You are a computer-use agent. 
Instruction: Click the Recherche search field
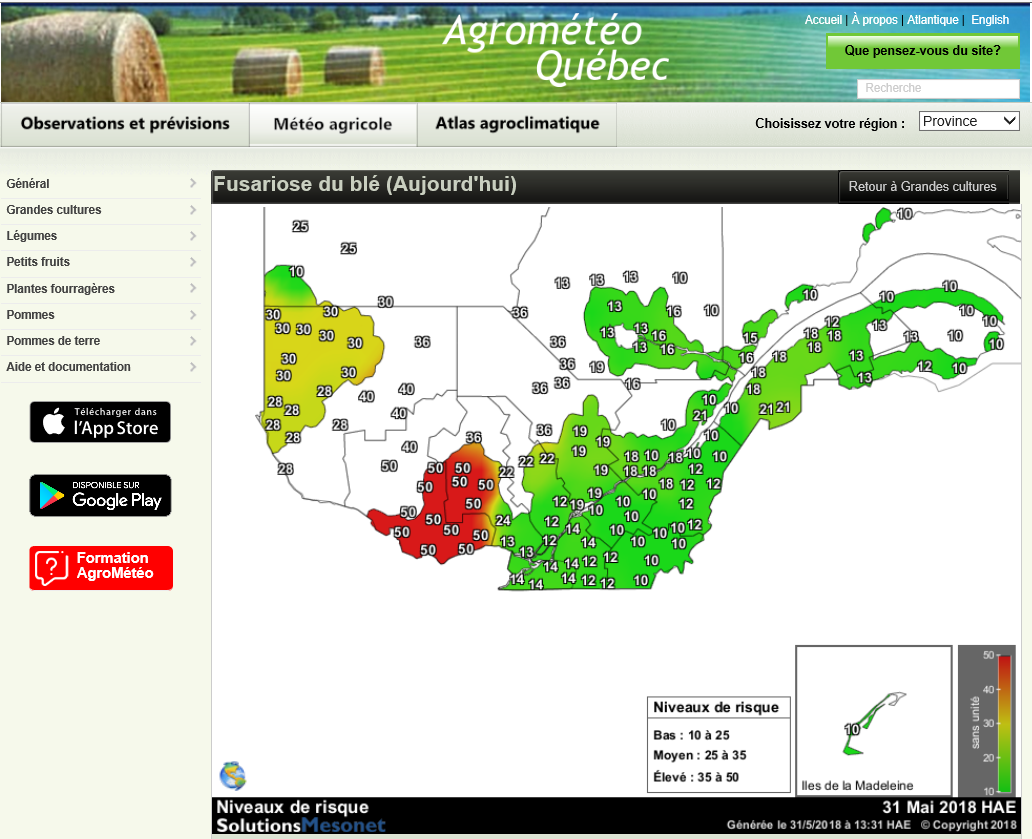[937, 88]
